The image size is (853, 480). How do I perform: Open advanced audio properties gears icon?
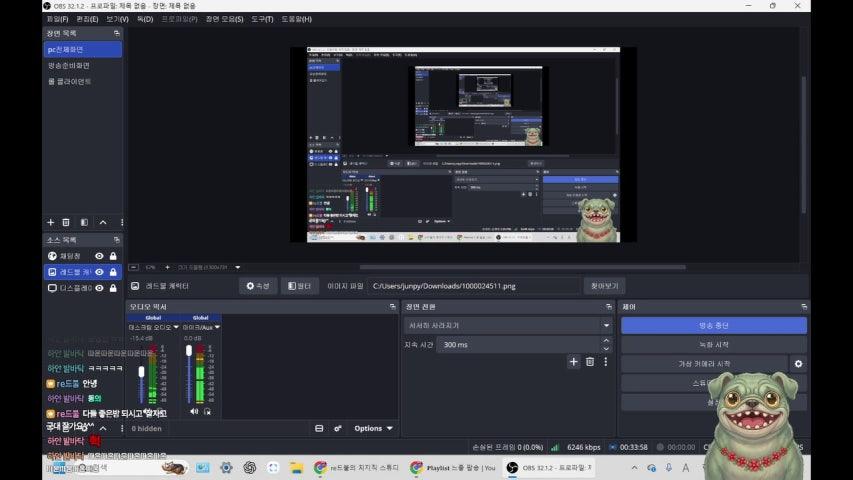pyautogui.click(x=338, y=428)
